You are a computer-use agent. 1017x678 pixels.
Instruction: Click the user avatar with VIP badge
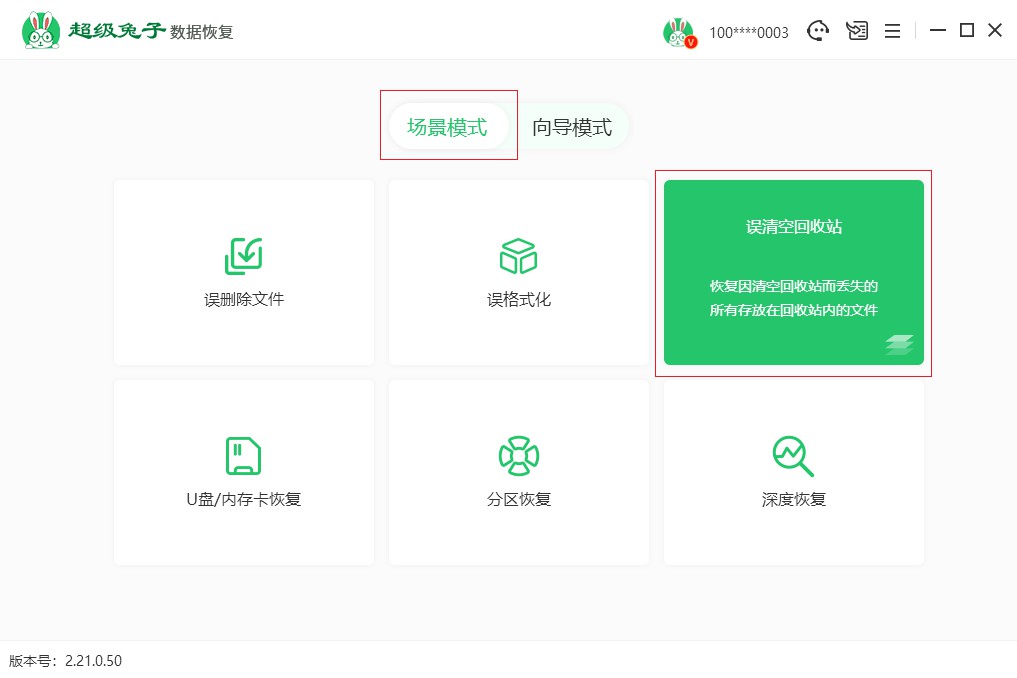(x=678, y=32)
